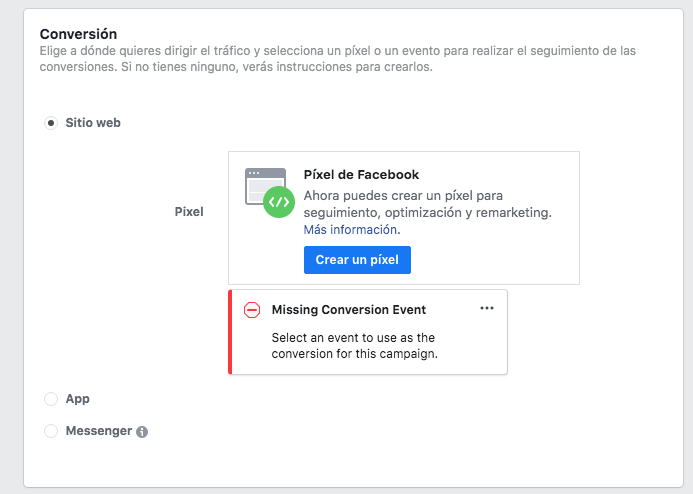Click the Missing Conversion Event title
Viewport: 693px width, 494px height.
tap(349, 310)
